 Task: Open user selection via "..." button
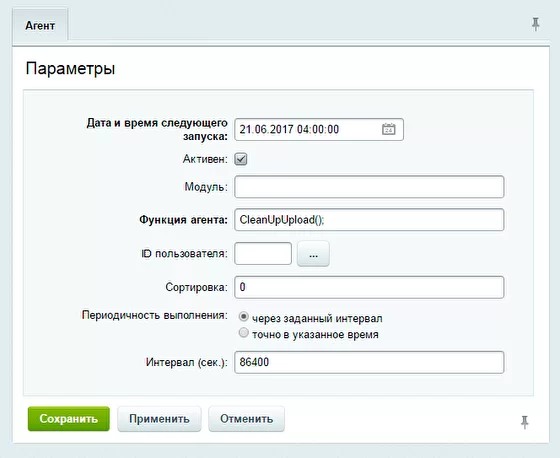coord(313,254)
